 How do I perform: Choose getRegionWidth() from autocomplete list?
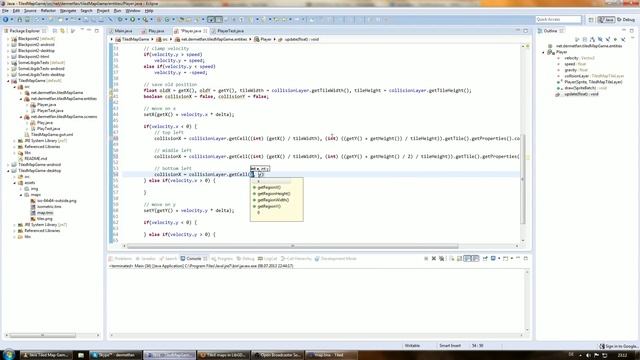pyautogui.click(x=273, y=200)
